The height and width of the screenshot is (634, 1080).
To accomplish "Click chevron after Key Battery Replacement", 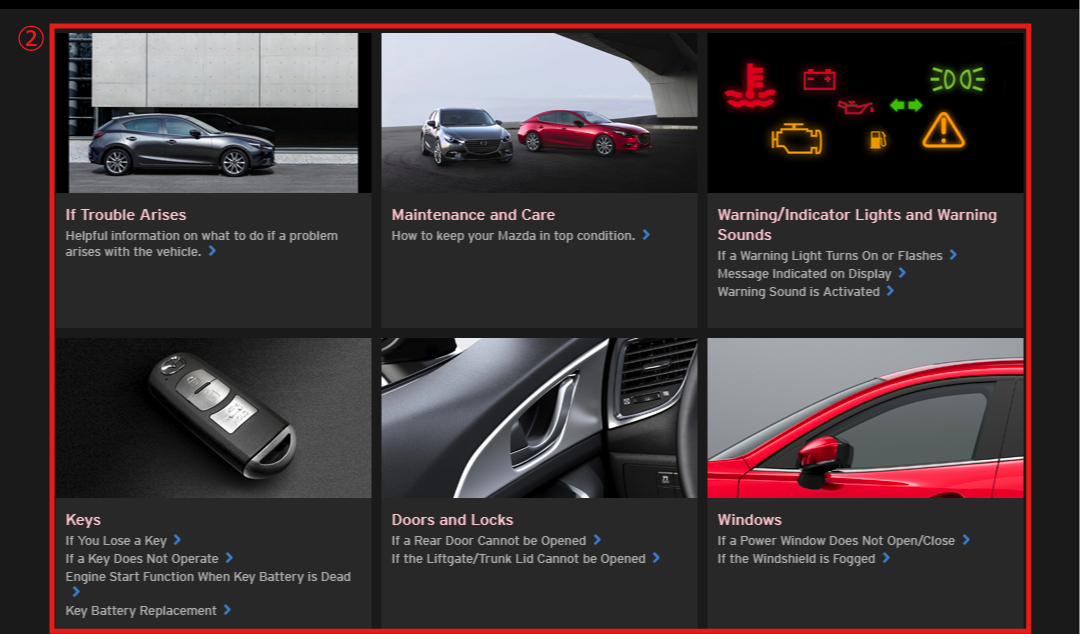I will tap(227, 609).
